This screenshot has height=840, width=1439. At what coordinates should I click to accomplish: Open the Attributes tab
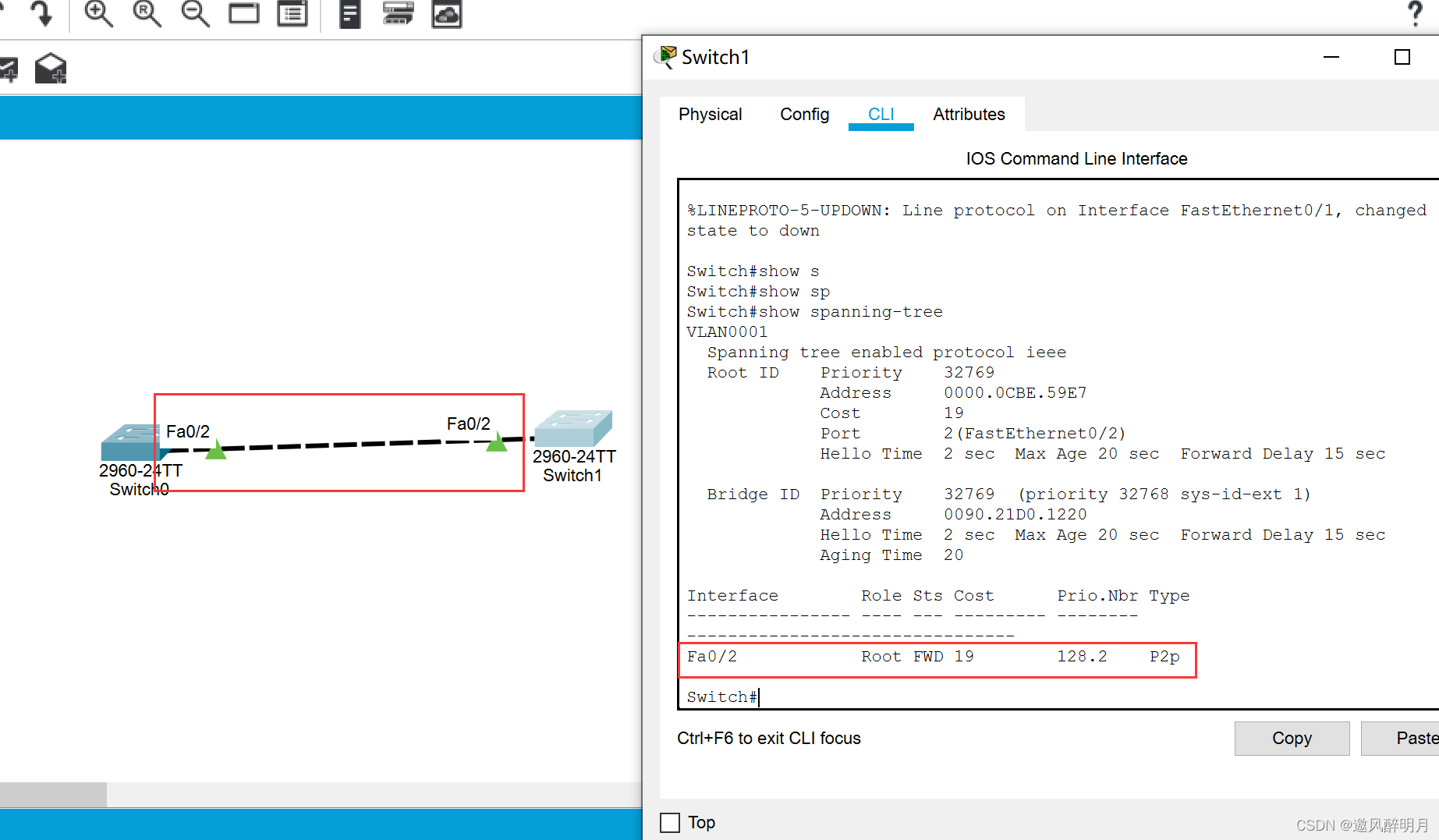(969, 114)
